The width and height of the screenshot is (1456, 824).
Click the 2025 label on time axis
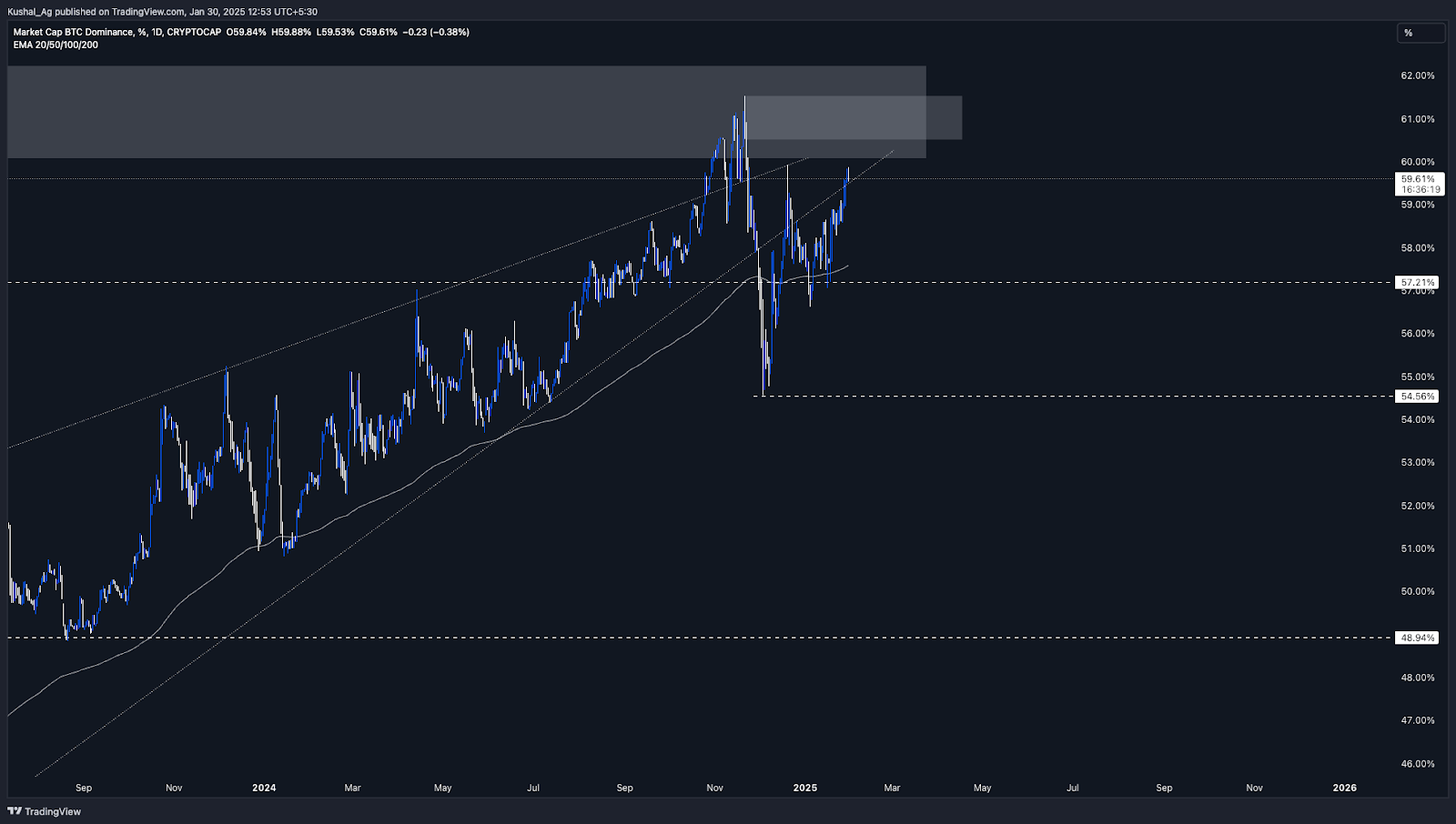click(805, 788)
